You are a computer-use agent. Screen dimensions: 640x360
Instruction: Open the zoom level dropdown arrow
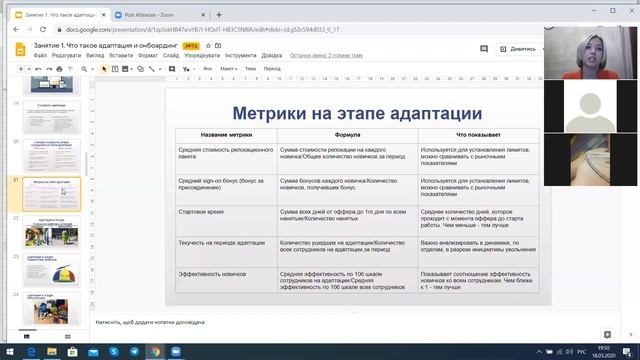pyautogui.click(x=92, y=69)
